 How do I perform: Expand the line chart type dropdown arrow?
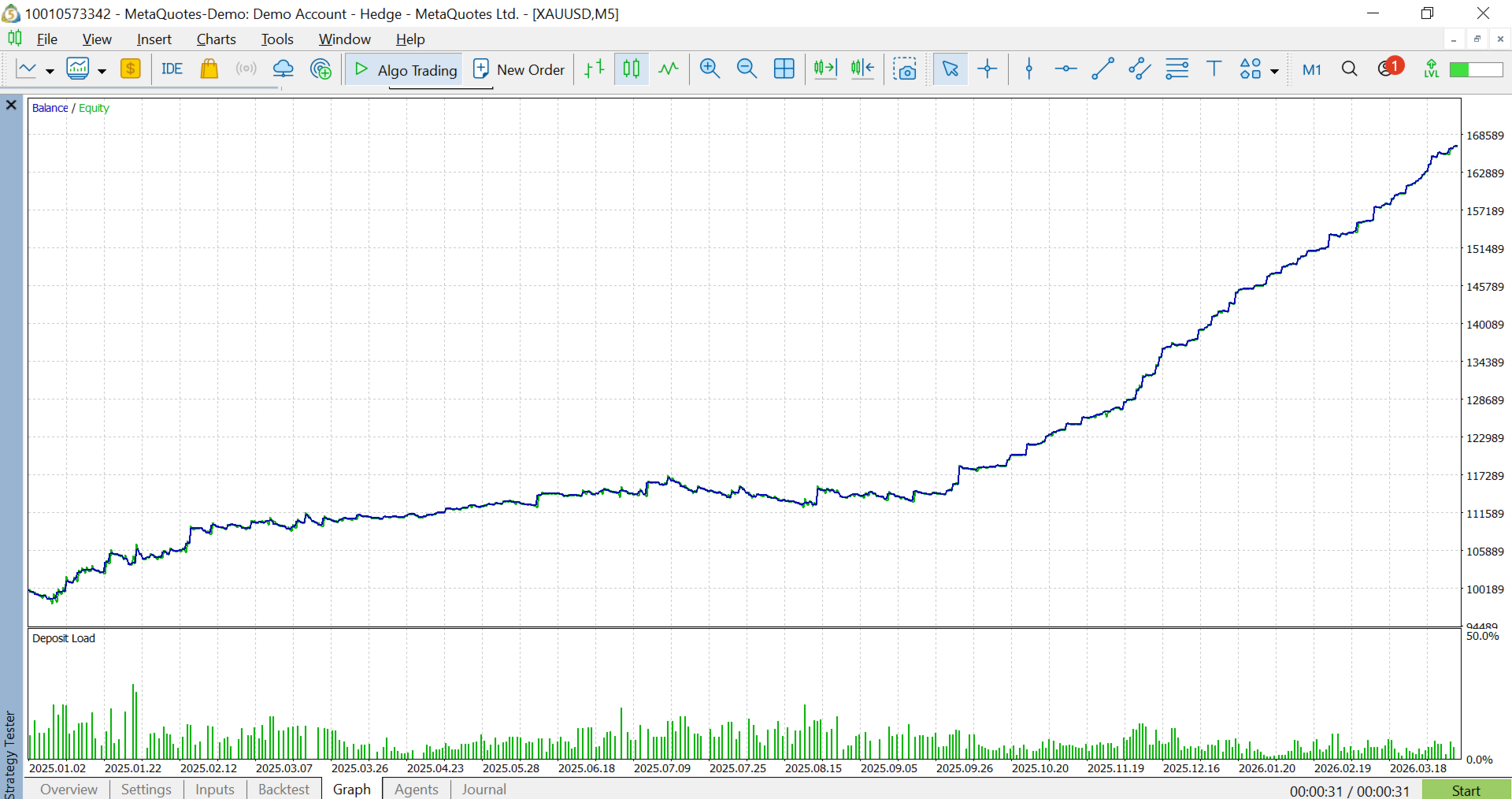coord(50,71)
